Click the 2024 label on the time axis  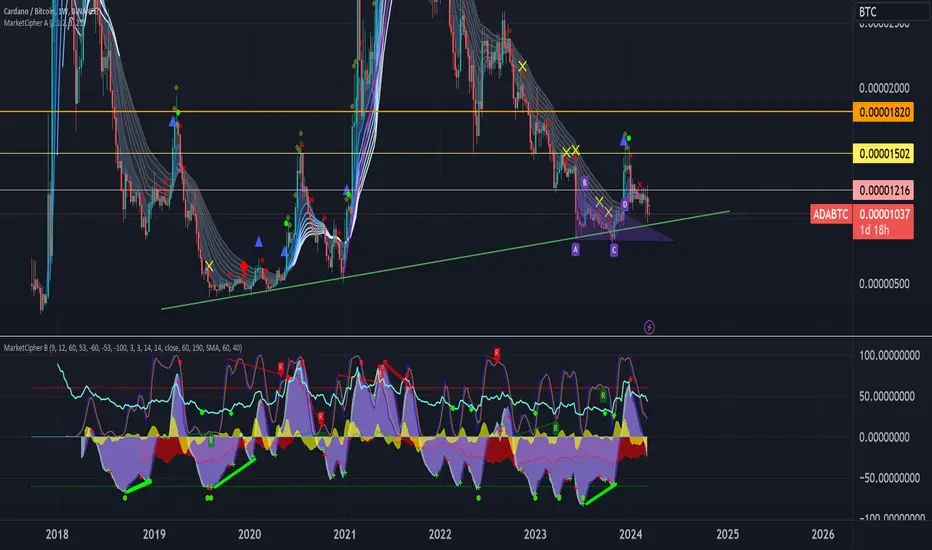[630, 535]
